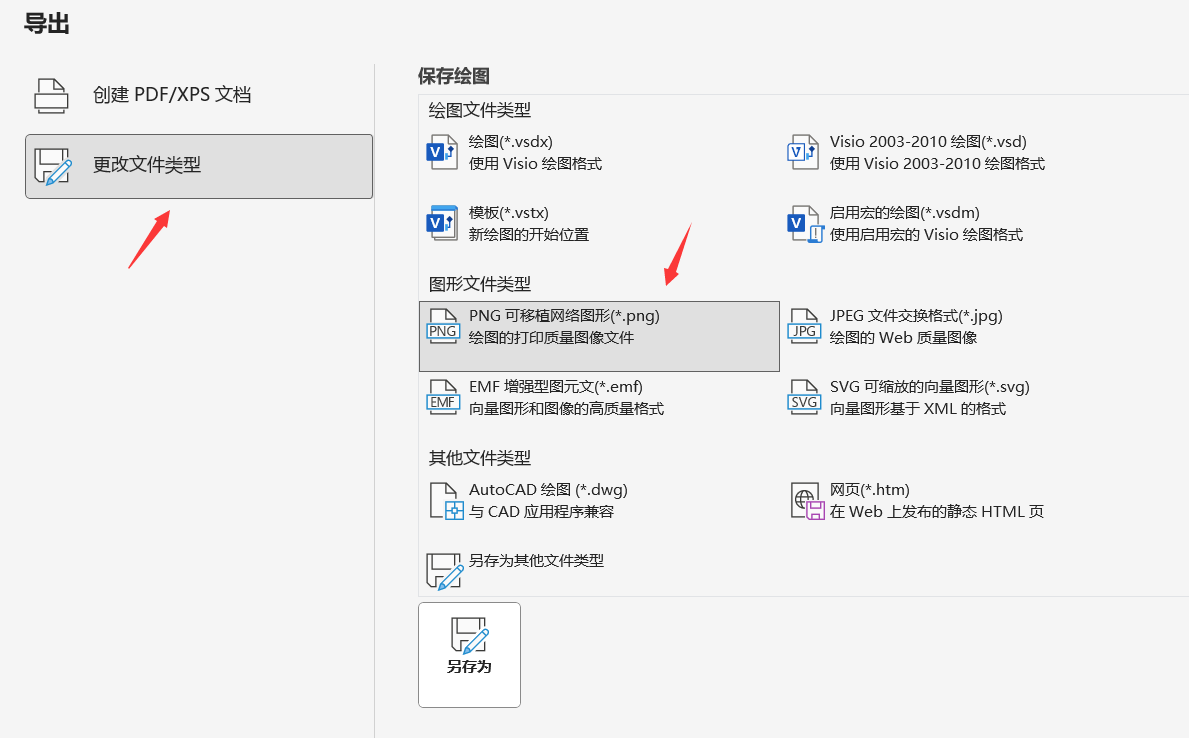Click the 另存为 button
This screenshot has height=738, width=1189.
pyautogui.click(x=469, y=655)
